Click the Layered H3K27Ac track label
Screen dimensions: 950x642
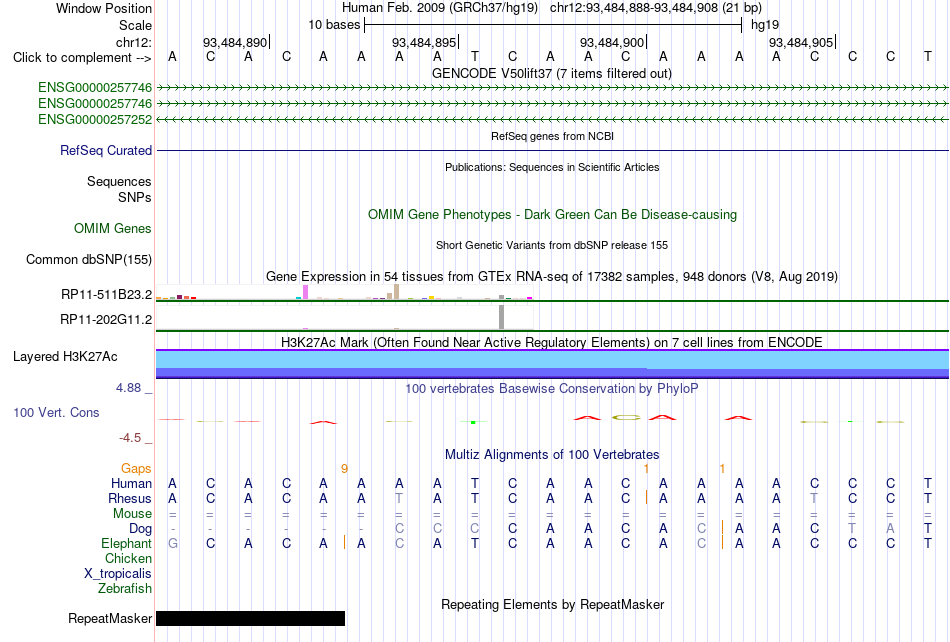point(65,357)
